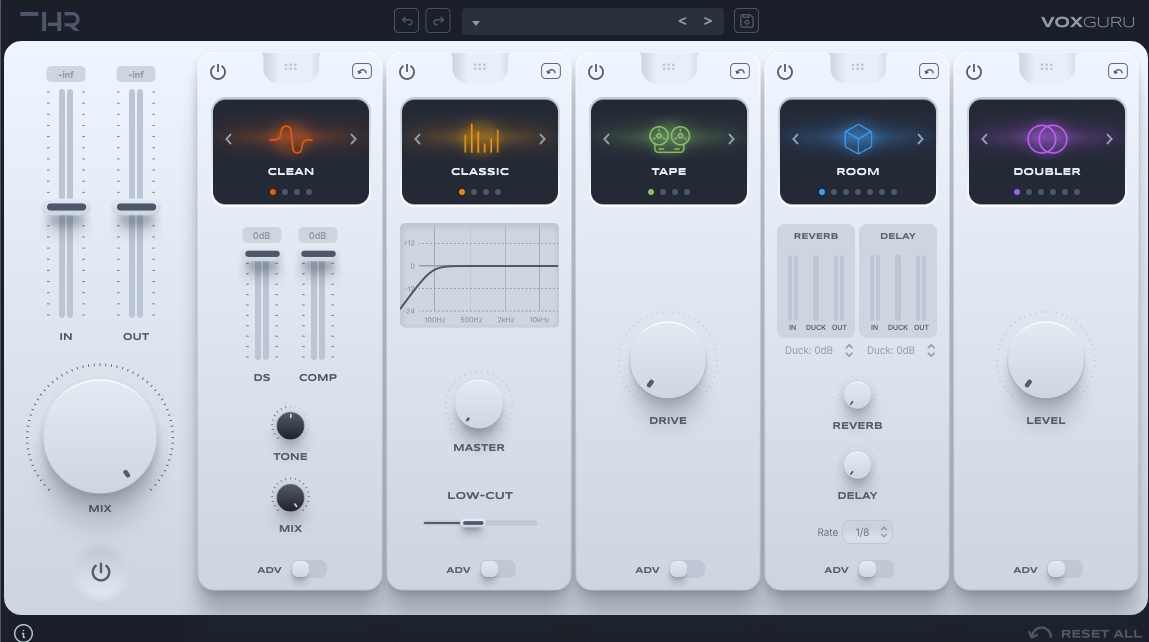Reset the Classic EQ module
The image size is (1149, 642).
click(551, 71)
